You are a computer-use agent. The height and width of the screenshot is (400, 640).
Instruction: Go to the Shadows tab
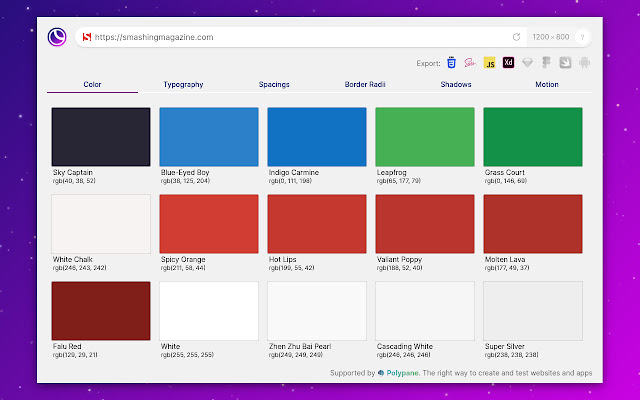pos(455,85)
